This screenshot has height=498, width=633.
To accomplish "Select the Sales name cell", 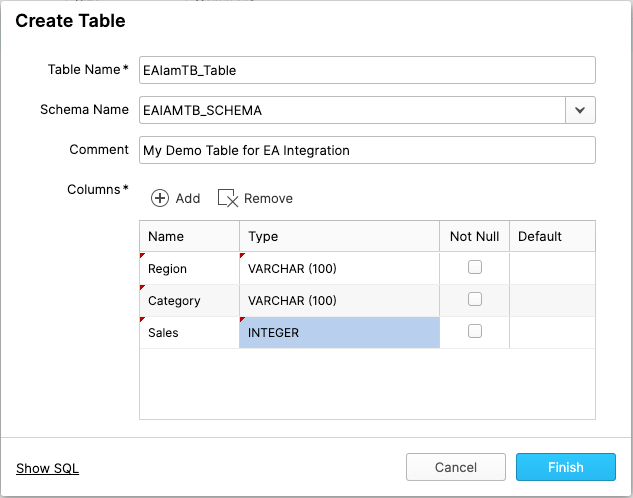I will pyautogui.click(x=189, y=333).
